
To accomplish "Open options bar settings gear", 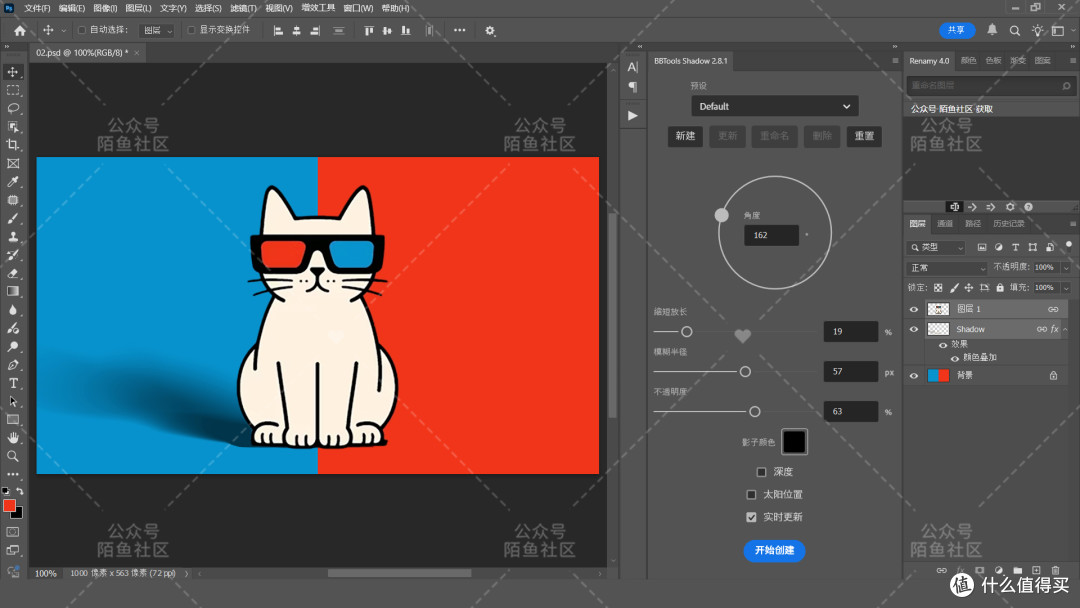I will coord(490,30).
